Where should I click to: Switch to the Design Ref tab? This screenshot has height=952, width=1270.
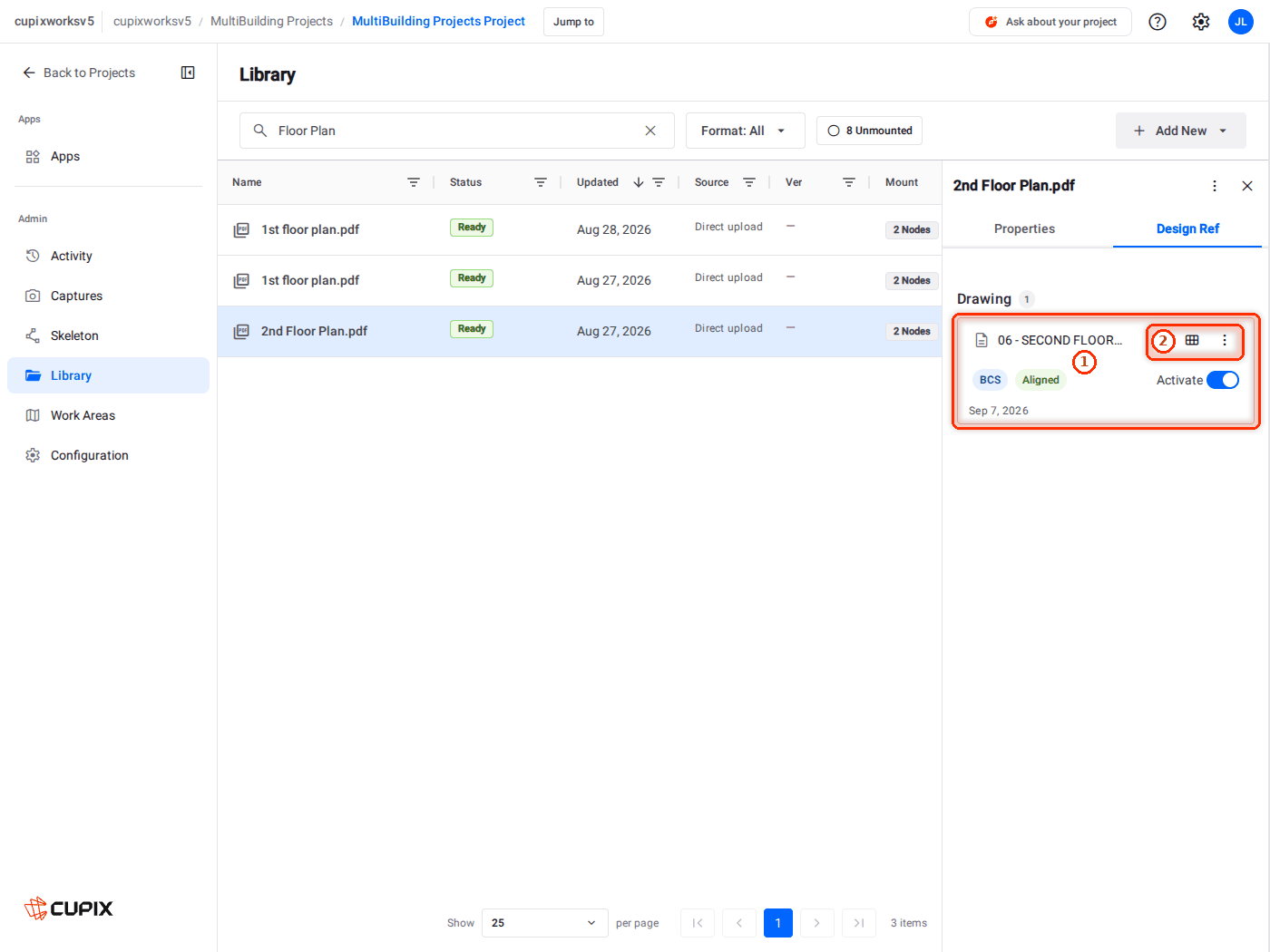(1187, 228)
